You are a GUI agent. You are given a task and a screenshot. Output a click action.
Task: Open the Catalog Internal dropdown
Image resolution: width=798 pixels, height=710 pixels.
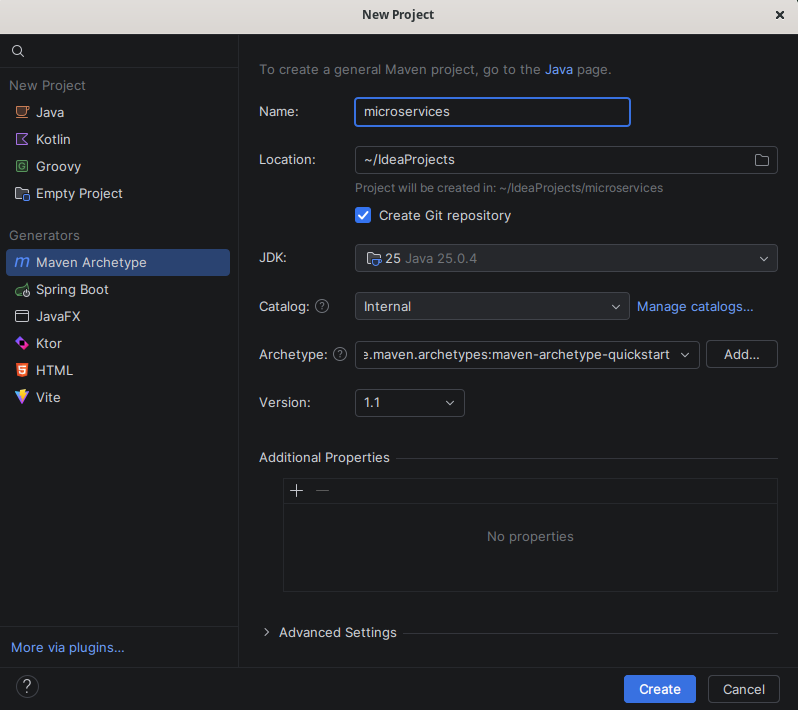[x=492, y=306]
